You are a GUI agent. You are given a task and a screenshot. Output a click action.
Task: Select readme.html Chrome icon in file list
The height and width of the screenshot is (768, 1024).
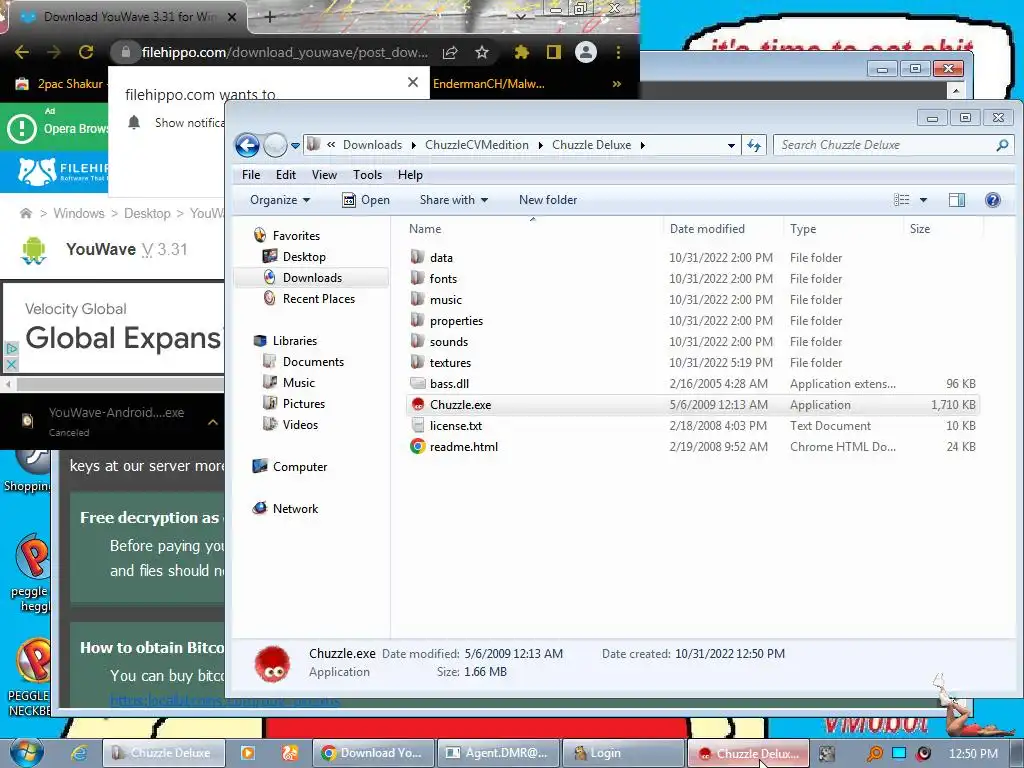[417, 447]
